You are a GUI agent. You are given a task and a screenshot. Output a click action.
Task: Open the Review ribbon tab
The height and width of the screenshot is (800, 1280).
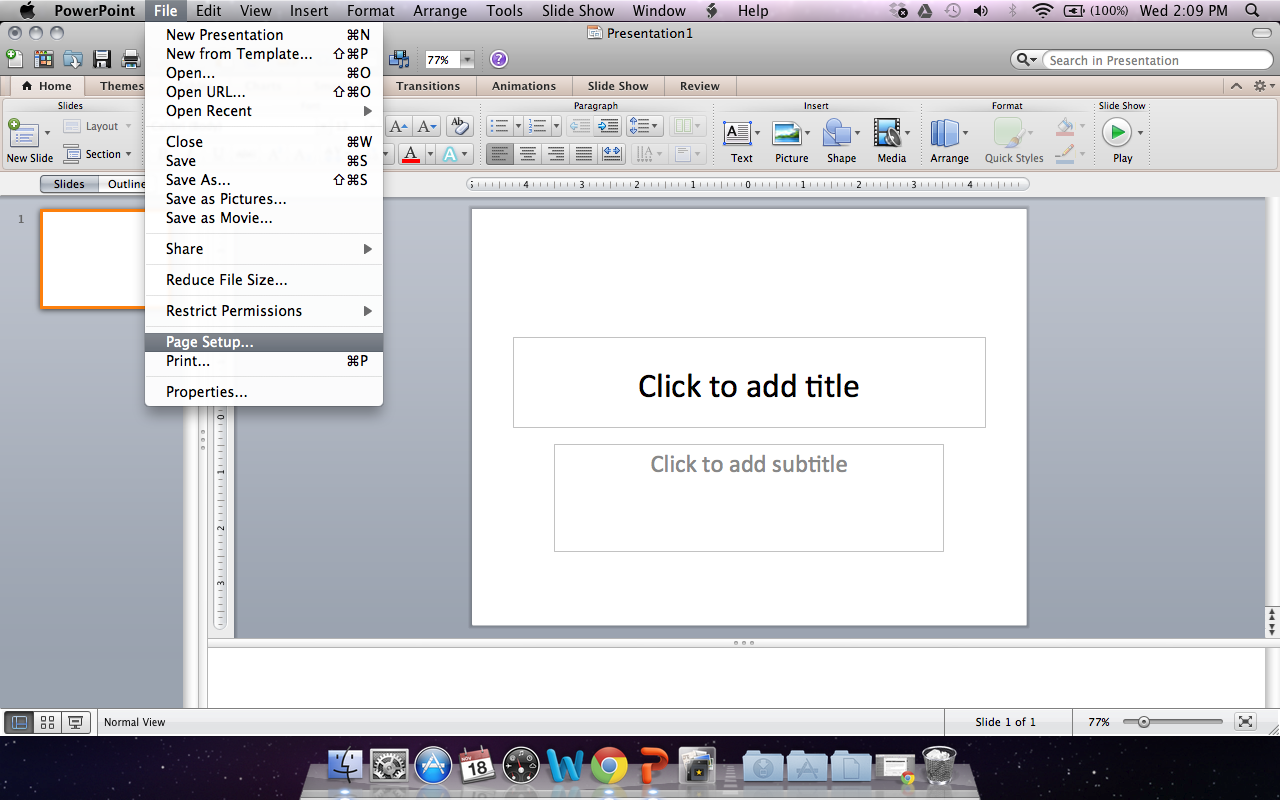[700, 86]
